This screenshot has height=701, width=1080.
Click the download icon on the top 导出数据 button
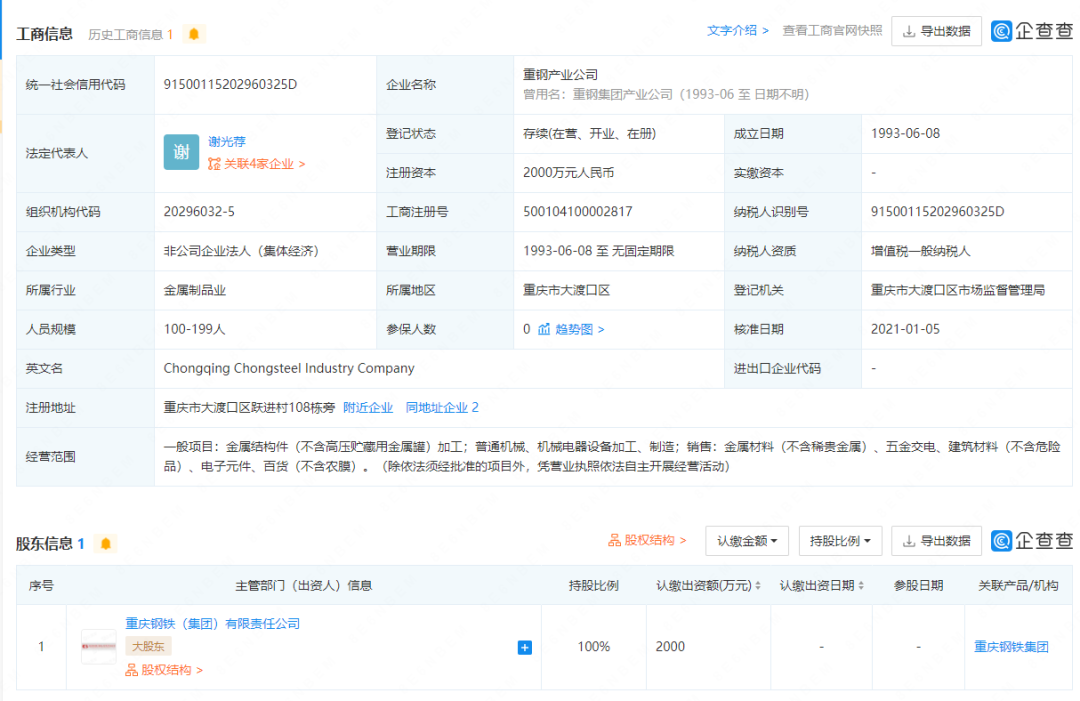click(x=911, y=31)
